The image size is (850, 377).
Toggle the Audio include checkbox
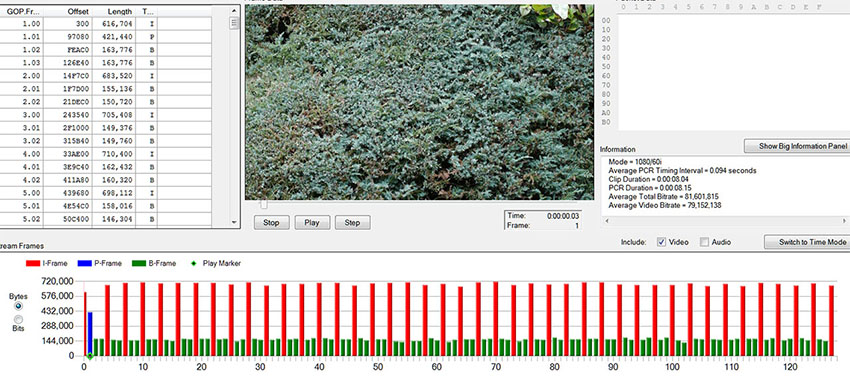tap(704, 242)
